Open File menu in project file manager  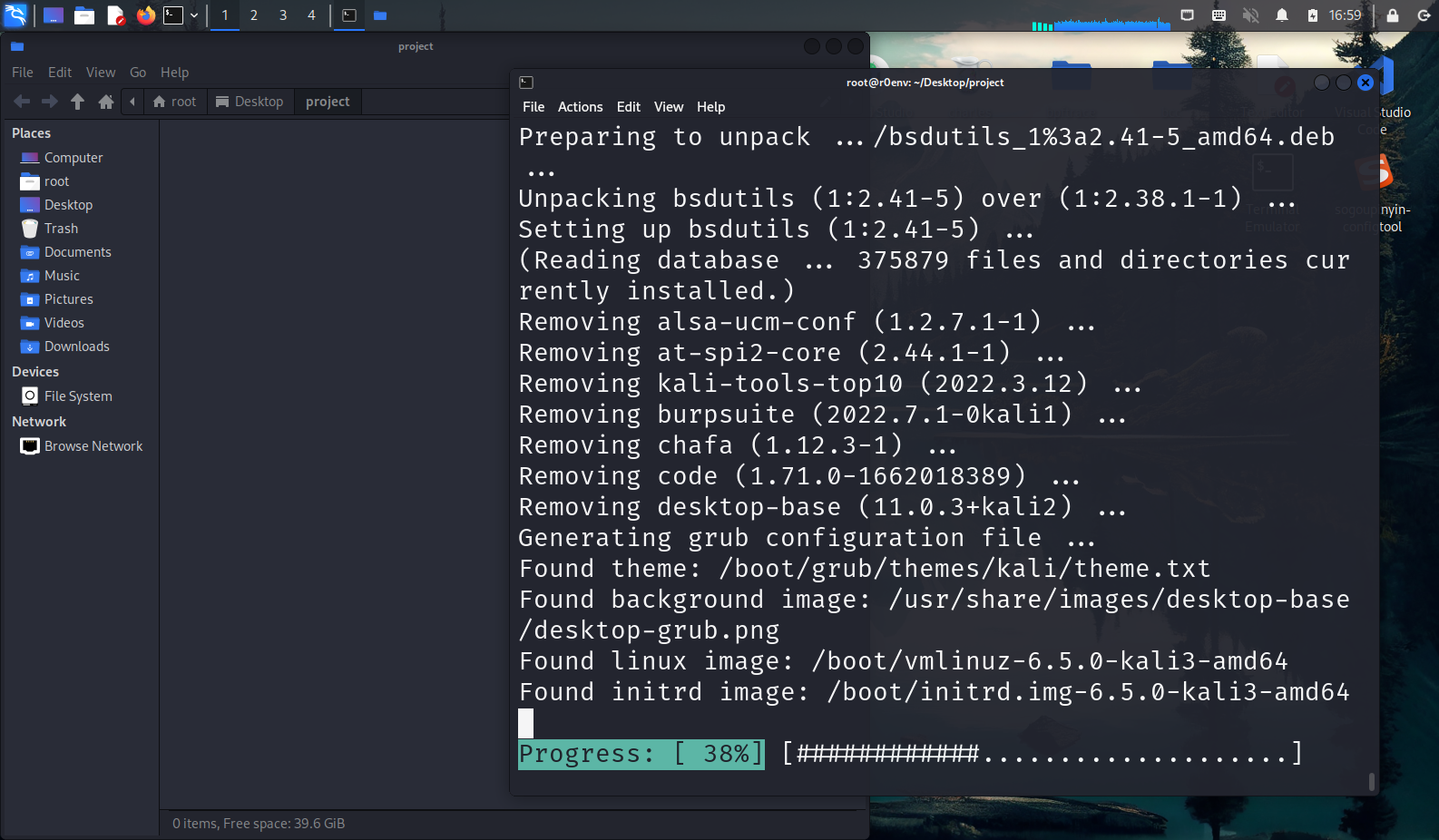click(x=23, y=73)
